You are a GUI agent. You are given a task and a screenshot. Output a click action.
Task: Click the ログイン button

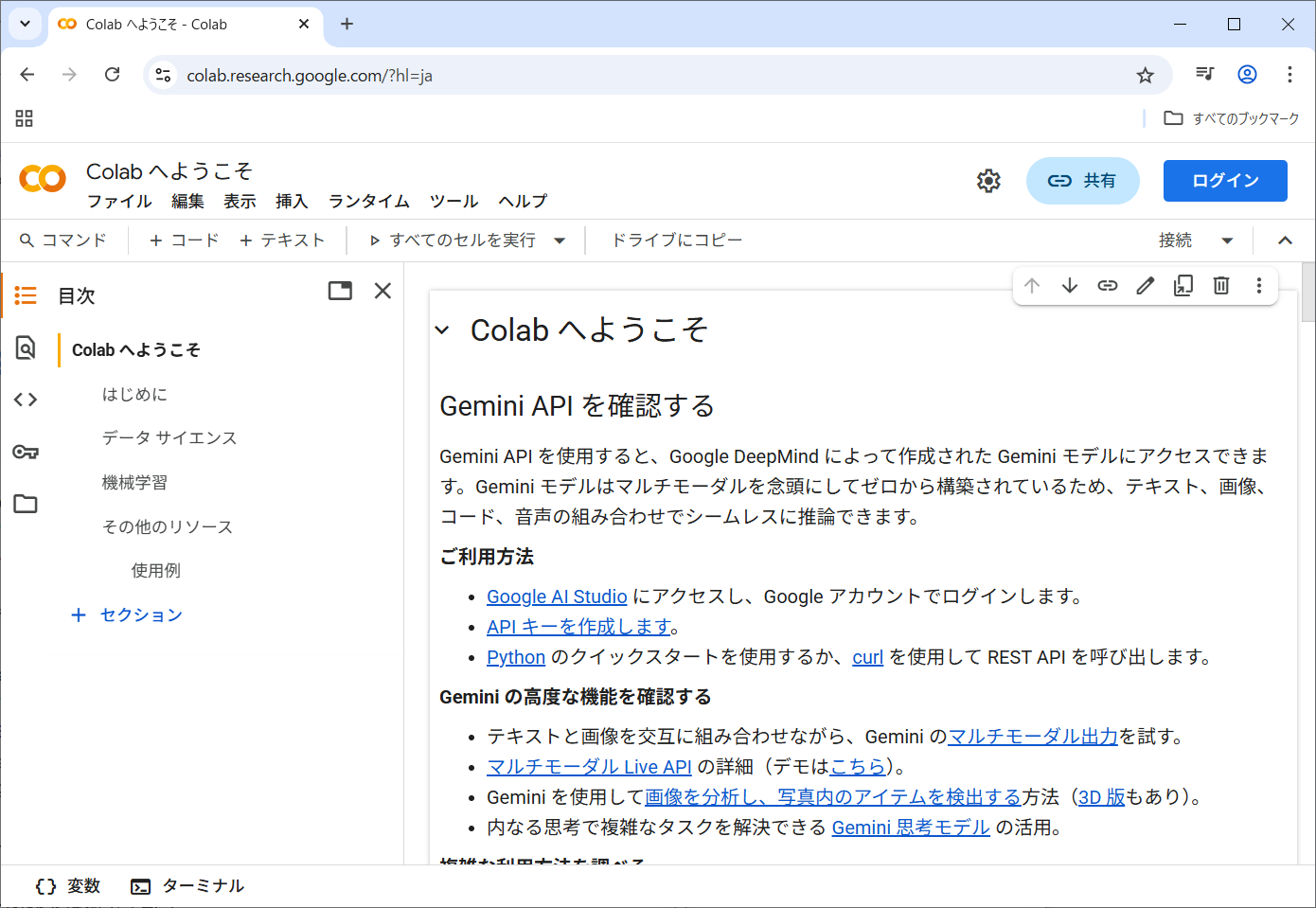click(1224, 181)
